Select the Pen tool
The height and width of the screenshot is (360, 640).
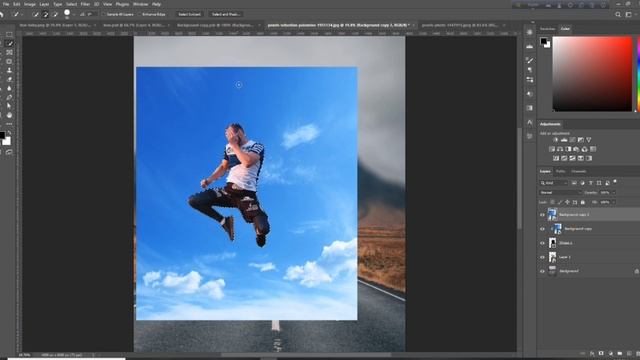click(9, 98)
